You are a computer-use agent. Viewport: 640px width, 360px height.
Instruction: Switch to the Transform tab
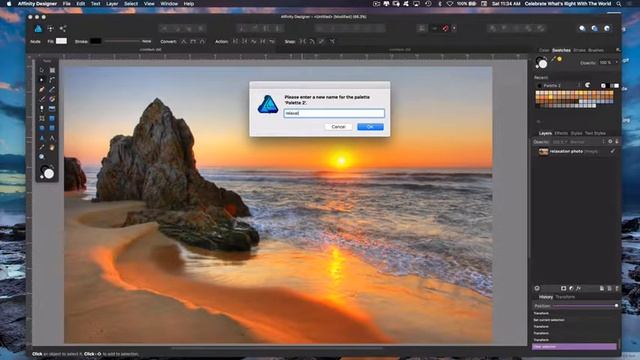click(x=565, y=297)
